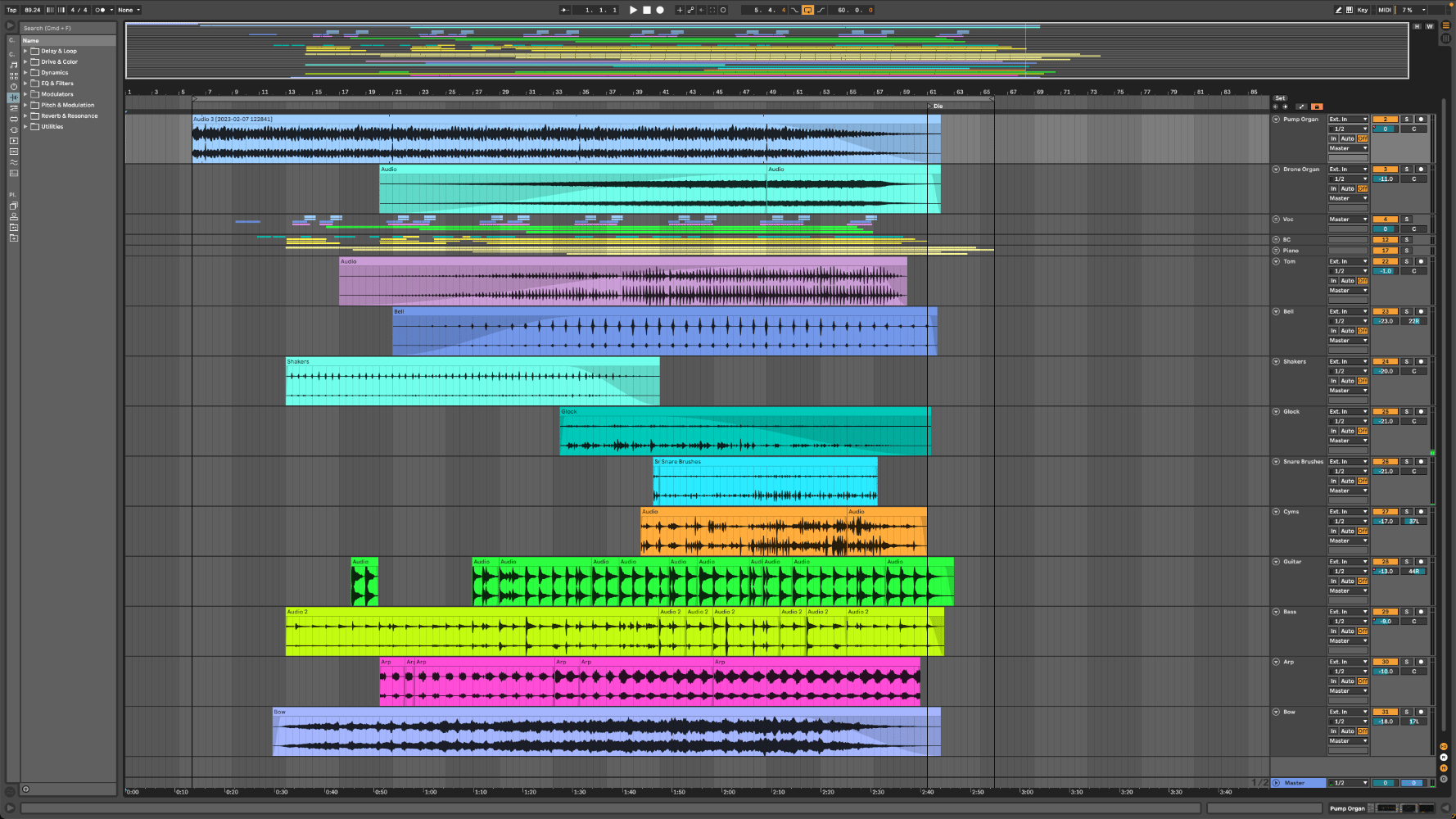Viewport: 1456px width, 819px height.
Task: Open the Sounds category in browser sidebar
Action: click(x=13, y=65)
